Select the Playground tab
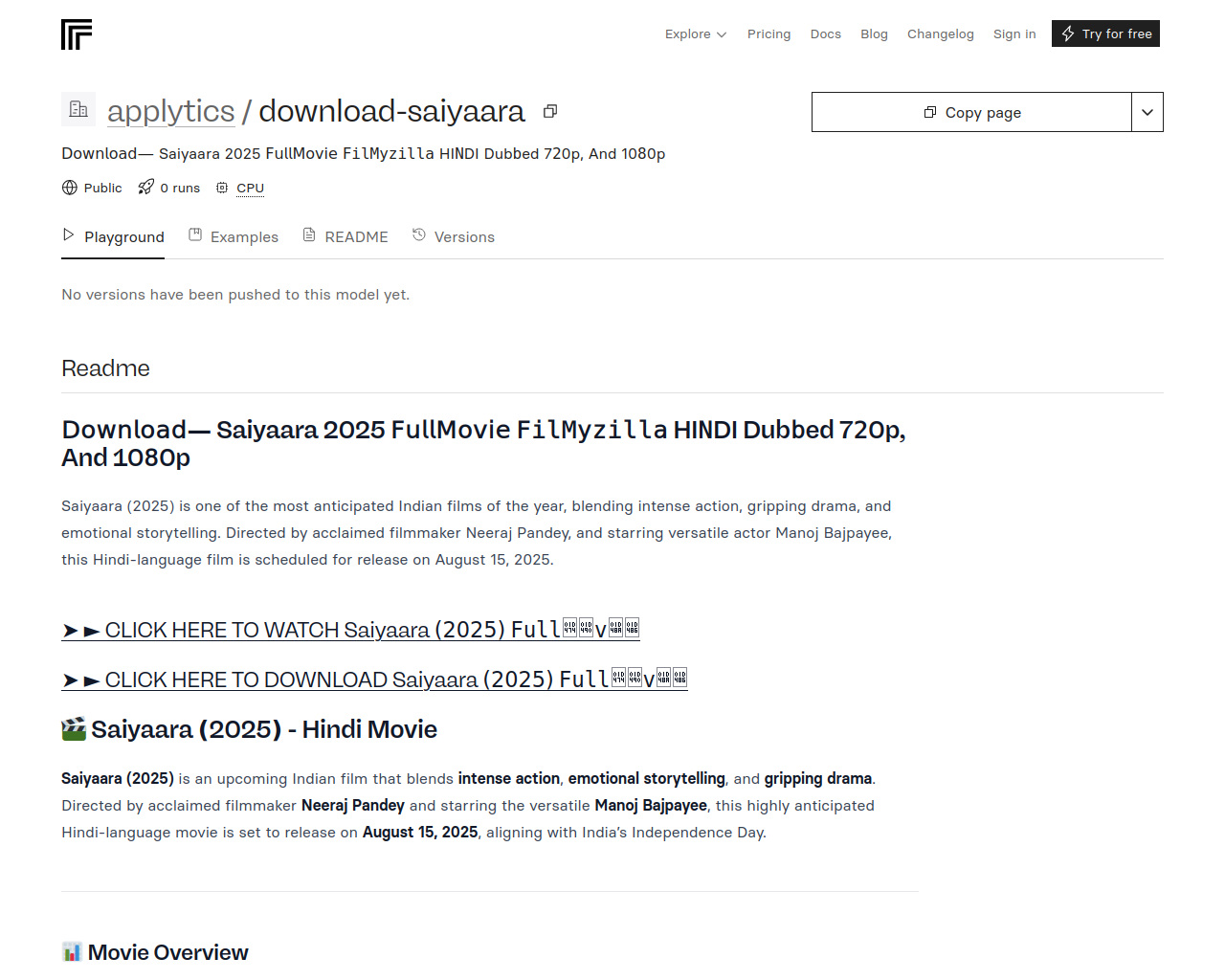This screenshot has height=980, width=1225. tap(113, 236)
